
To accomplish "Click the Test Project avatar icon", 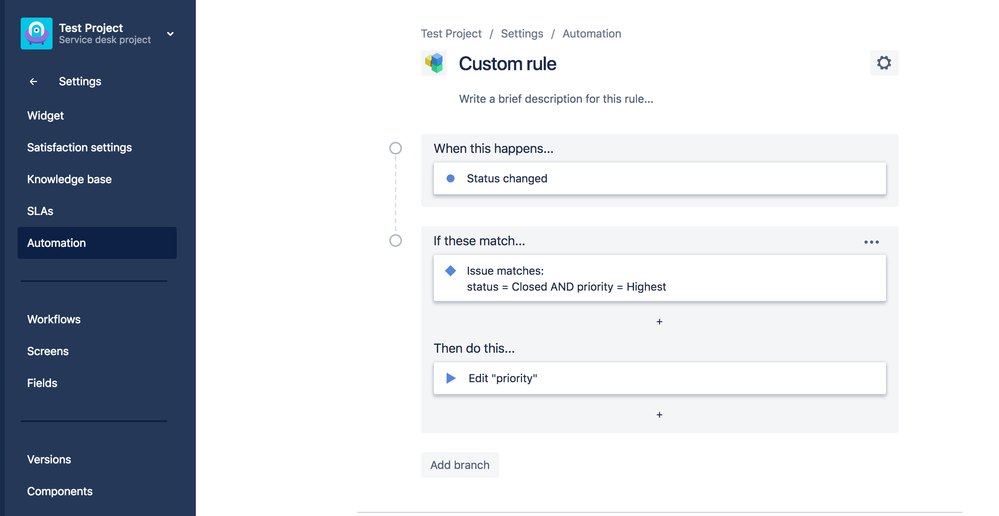I will [37, 33].
